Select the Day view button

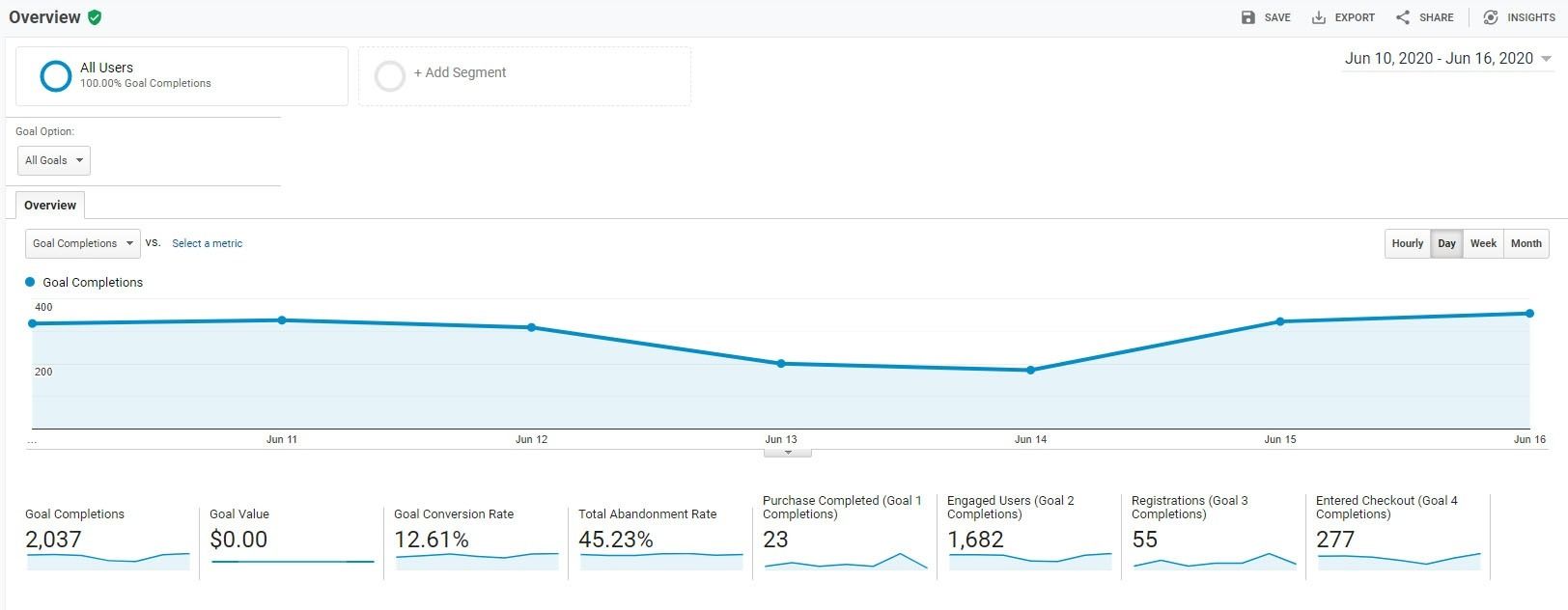click(1446, 243)
